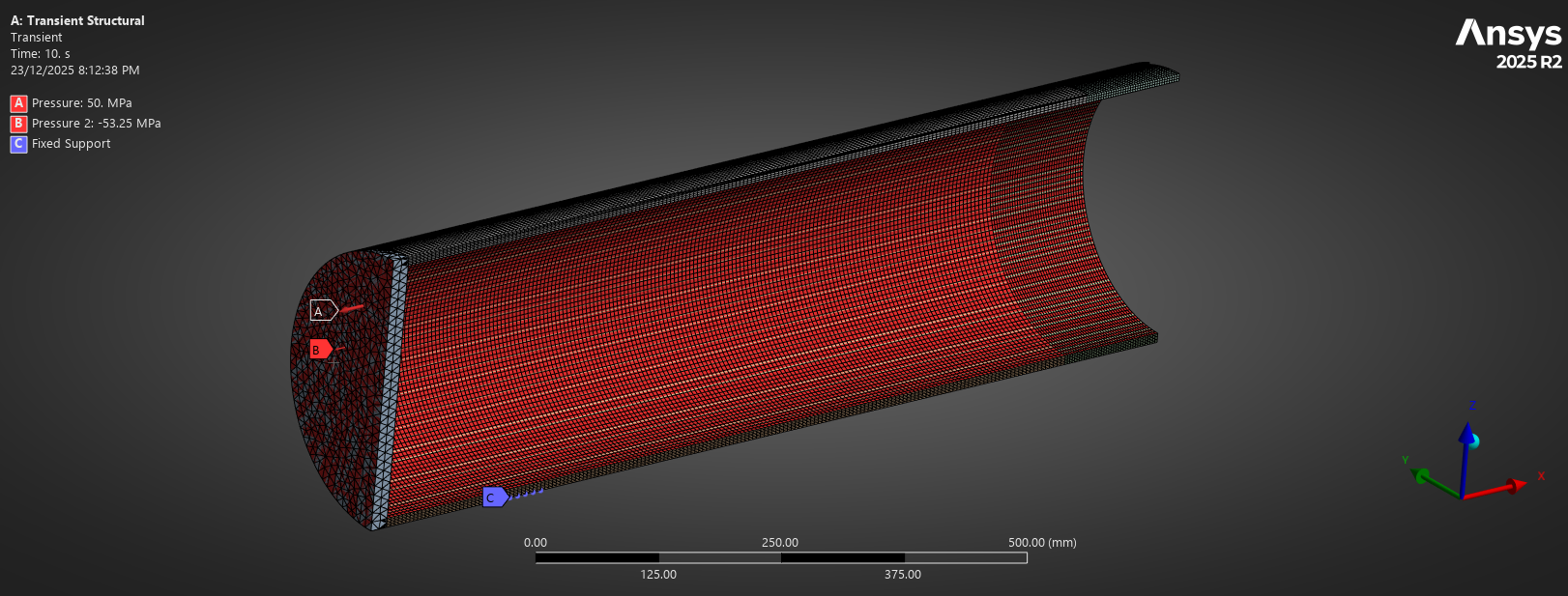Select "Pressure 2: -53.25 MPa" legend entry
Viewport: 1568px width, 596px height.
(97, 124)
